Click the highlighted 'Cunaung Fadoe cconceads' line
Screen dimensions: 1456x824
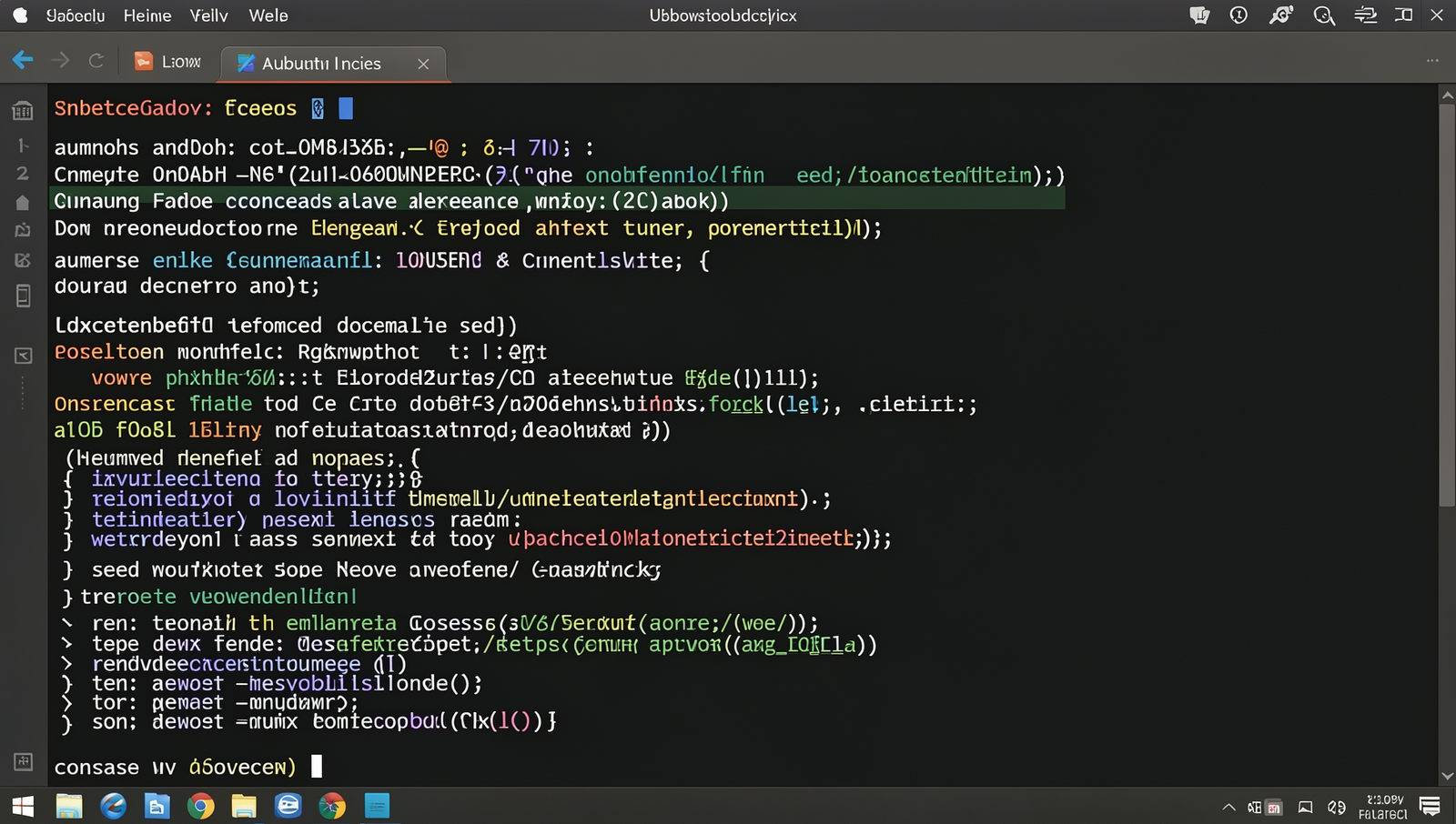pos(557,201)
